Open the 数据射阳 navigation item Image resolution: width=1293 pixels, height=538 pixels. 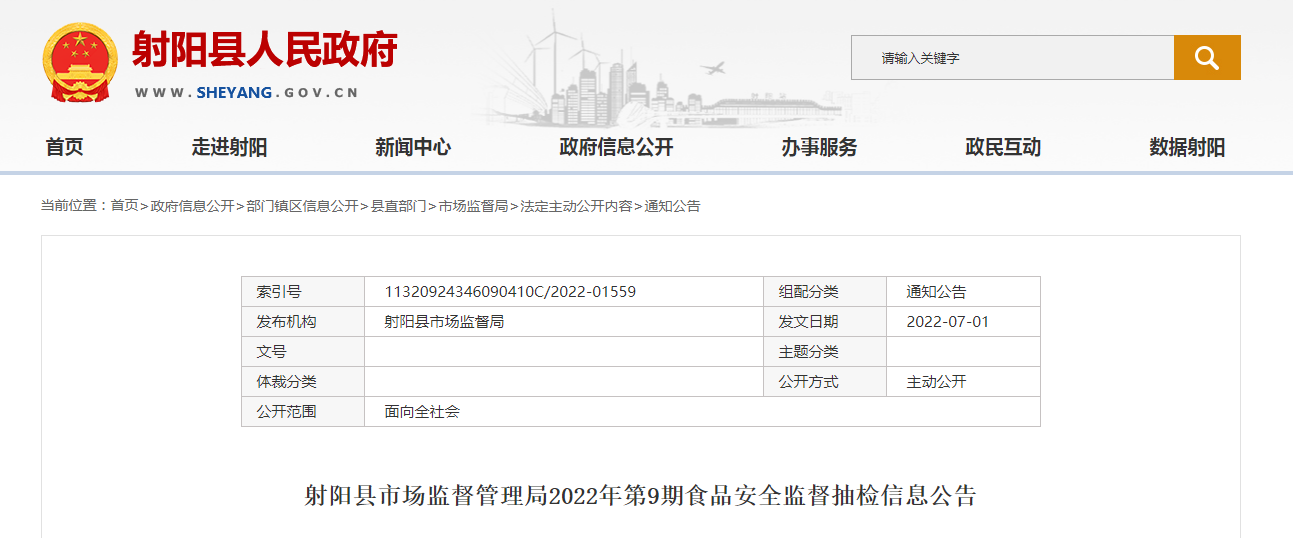pyautogui.click(x=1187, y=147)
